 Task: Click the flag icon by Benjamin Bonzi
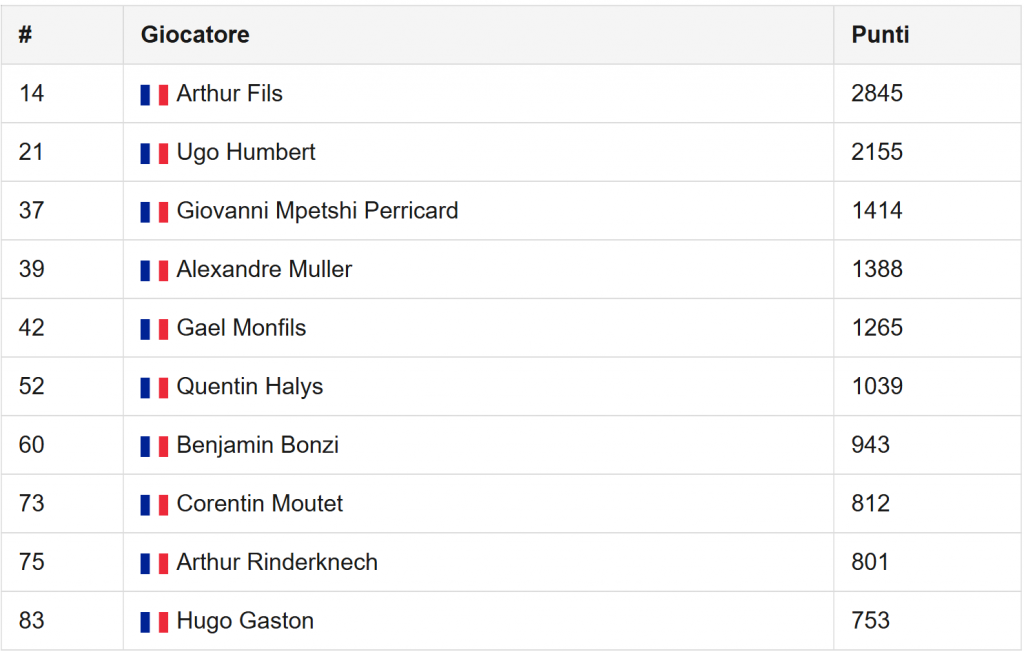pos(154,446)
